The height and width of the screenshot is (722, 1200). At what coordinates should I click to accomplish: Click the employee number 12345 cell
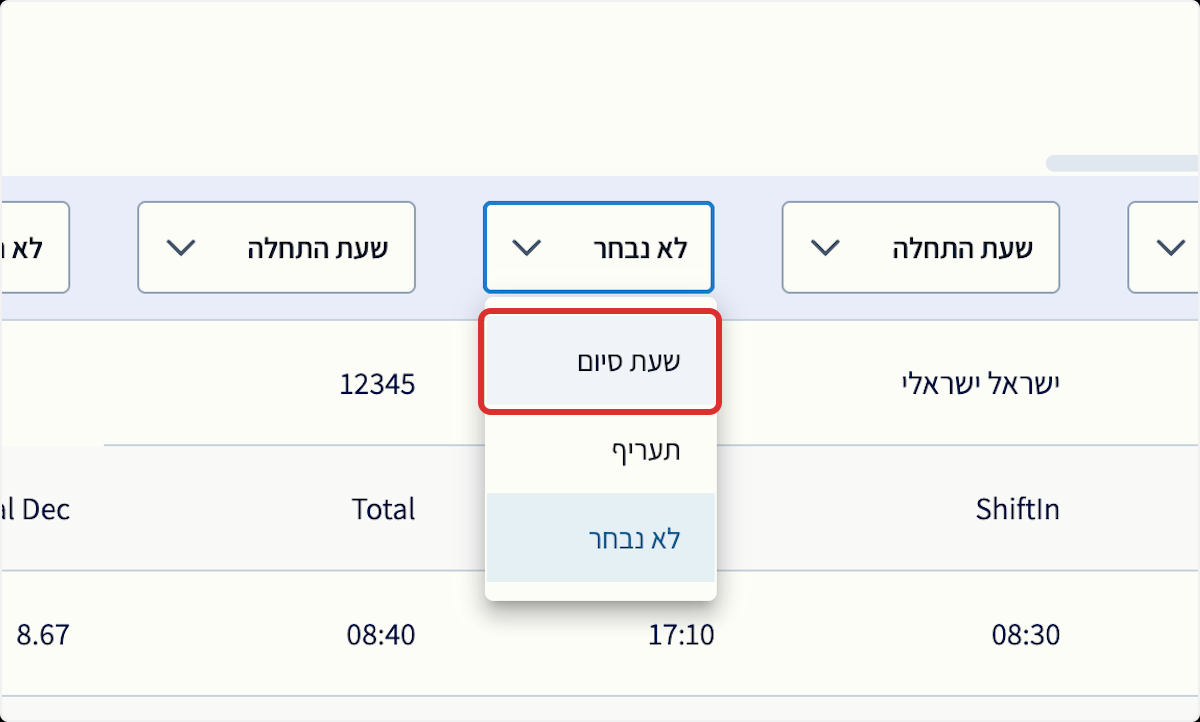point(377,384)
